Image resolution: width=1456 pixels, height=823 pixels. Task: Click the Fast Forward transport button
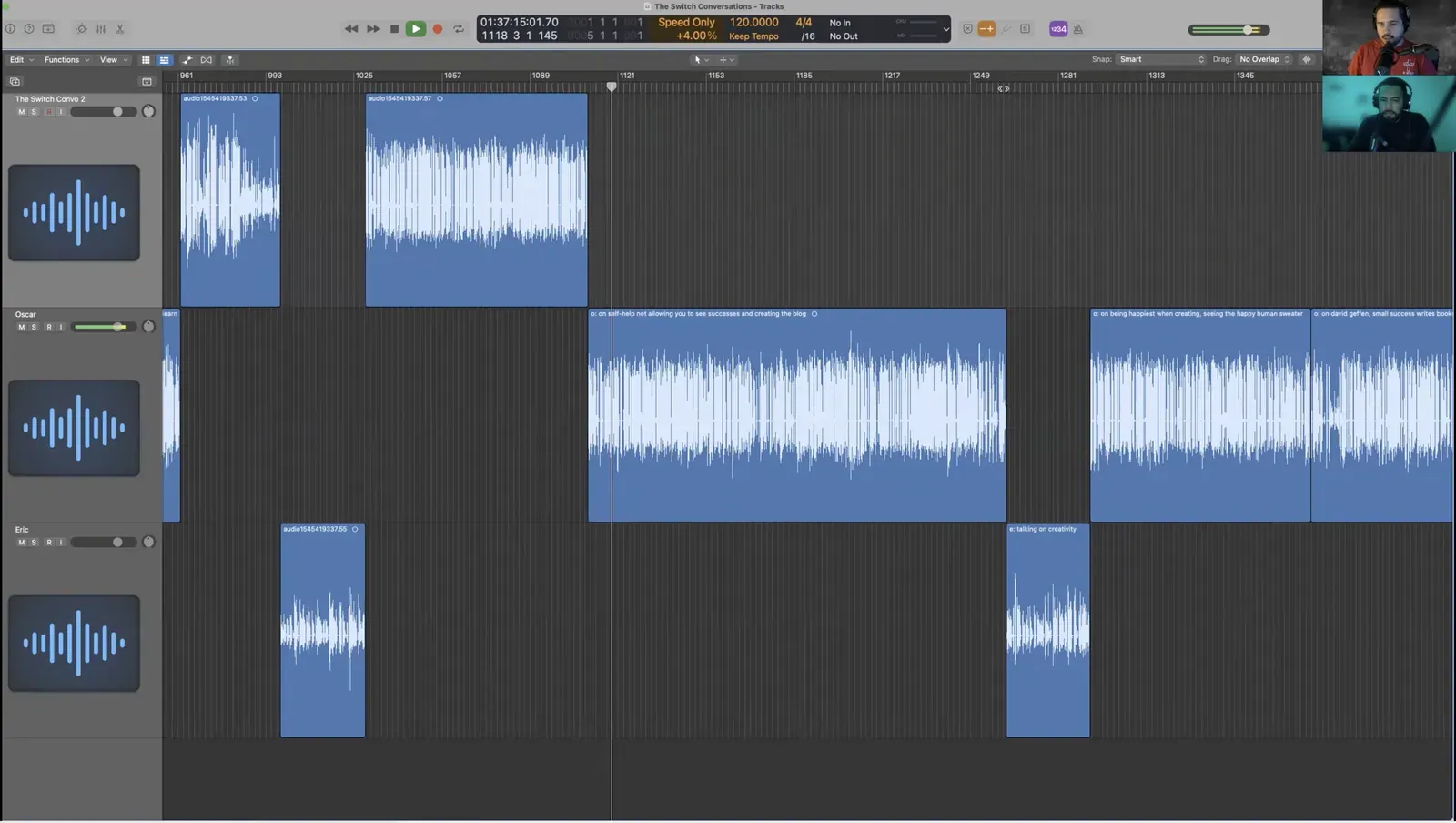tap(373, 29)
